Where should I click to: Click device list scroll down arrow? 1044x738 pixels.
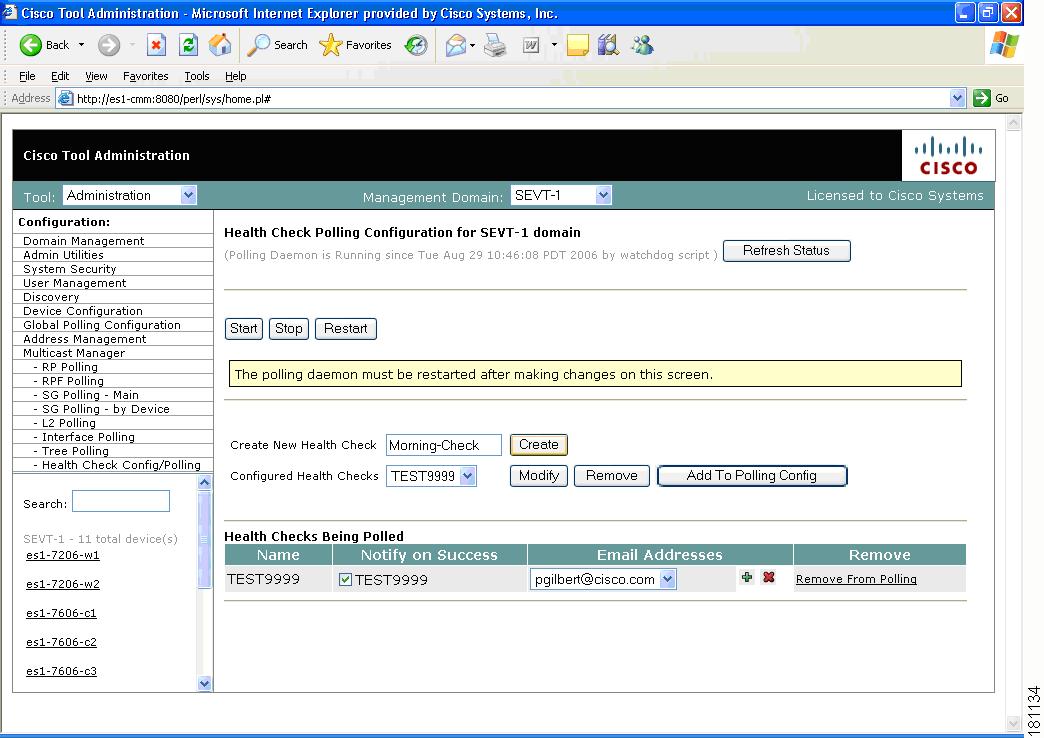click(204, 683)
